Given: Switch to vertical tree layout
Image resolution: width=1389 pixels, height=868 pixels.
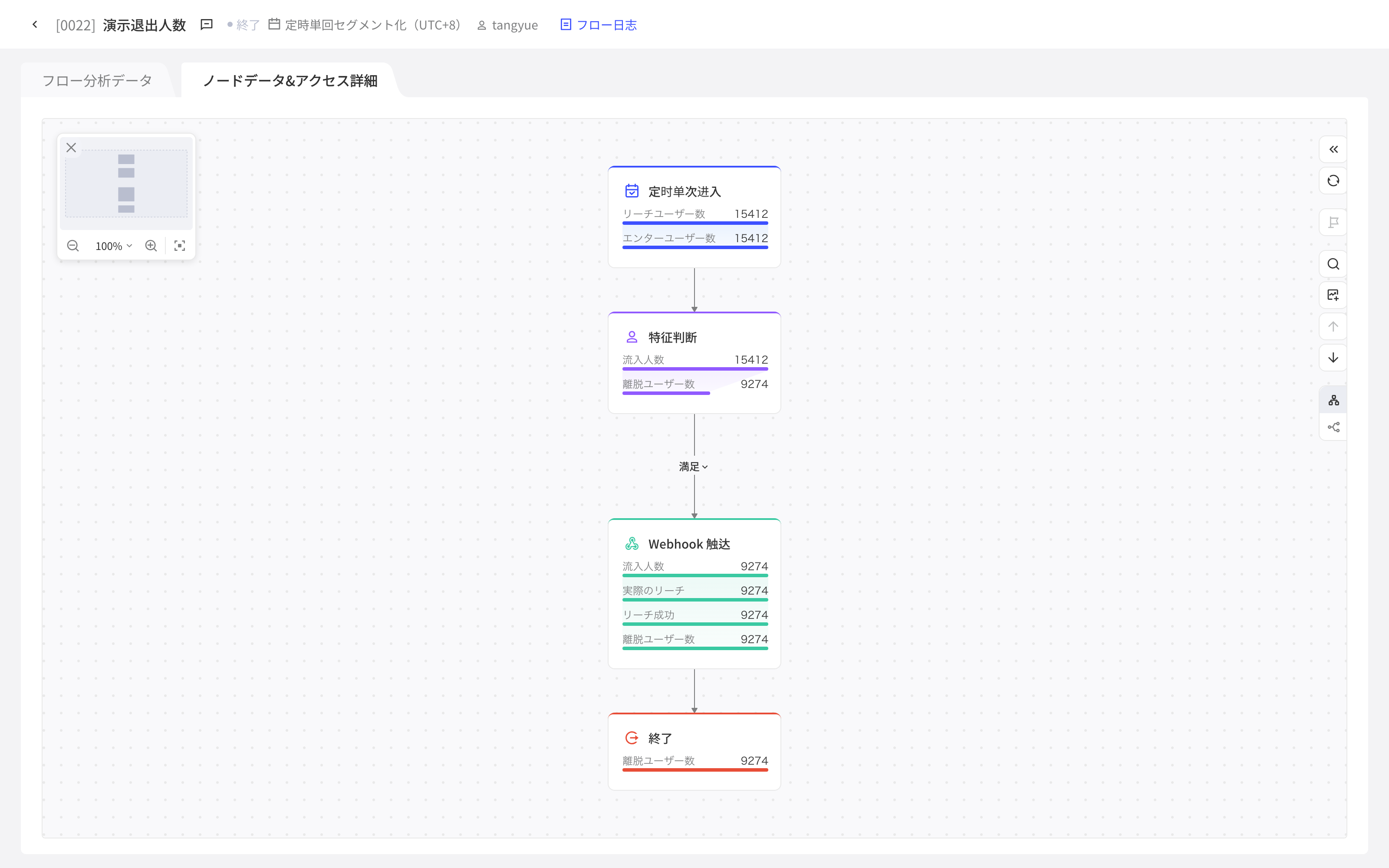Looking at the screenshot, I should pyautogui.click(x=1333, y=400).
